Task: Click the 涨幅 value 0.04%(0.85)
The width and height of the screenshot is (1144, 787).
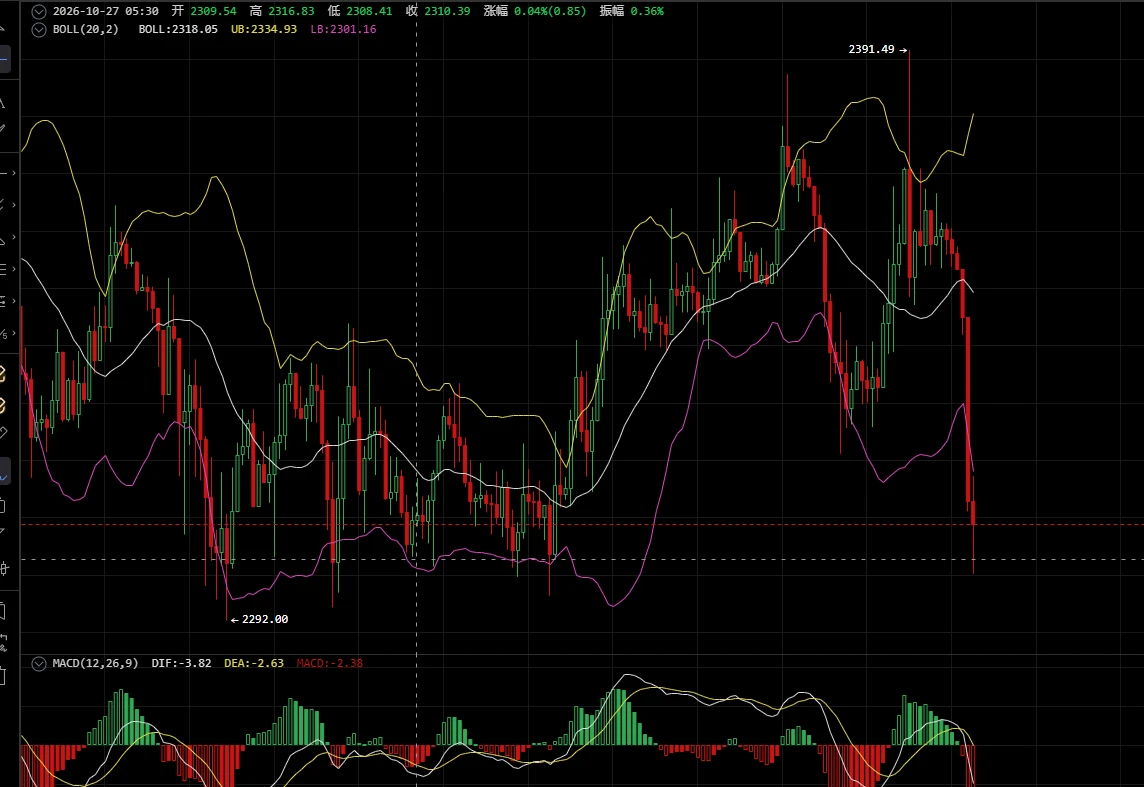Action: coord(549,11)
